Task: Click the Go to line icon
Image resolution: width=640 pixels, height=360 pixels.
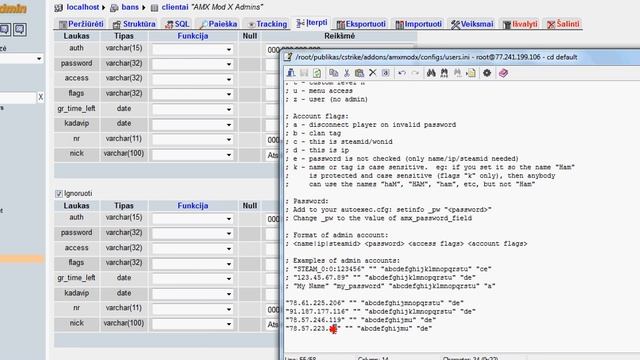Action: (x=471, y=73)
